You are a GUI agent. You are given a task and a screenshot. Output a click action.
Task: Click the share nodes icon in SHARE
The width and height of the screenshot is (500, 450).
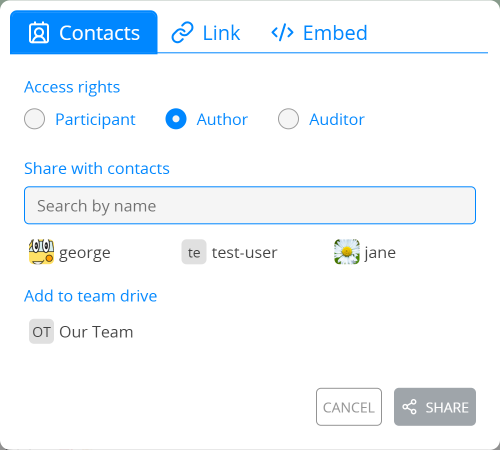[x=409, y=407]
